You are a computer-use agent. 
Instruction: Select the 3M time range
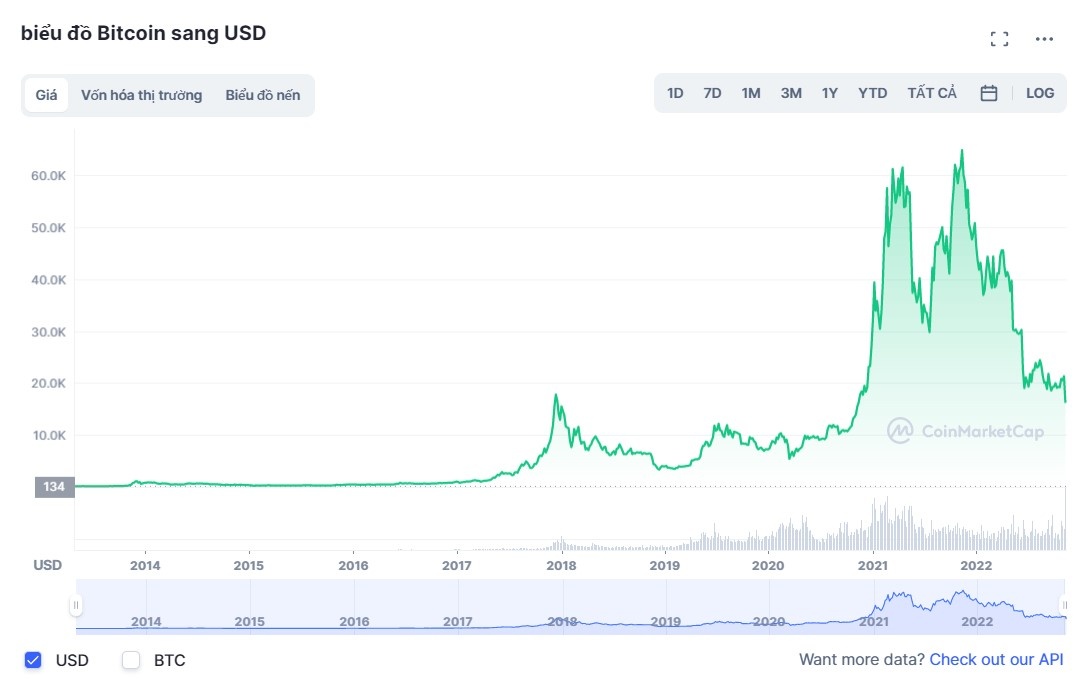791,93
